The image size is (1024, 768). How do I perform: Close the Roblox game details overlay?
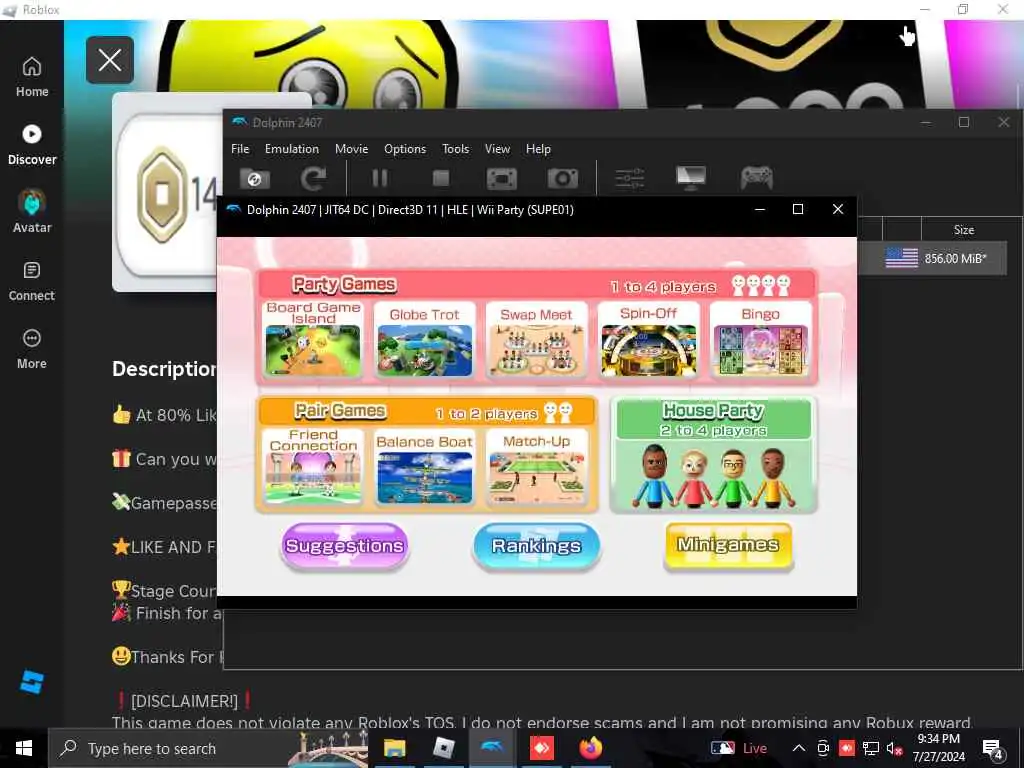[110, 60]
